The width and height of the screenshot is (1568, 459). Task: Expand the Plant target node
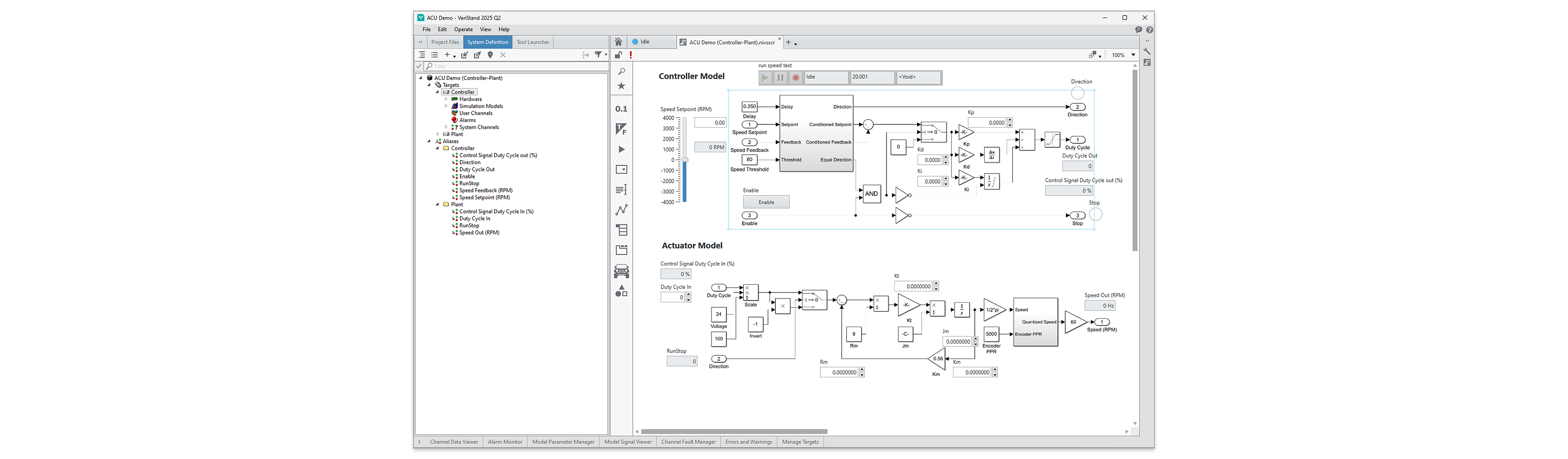(438, 134)
